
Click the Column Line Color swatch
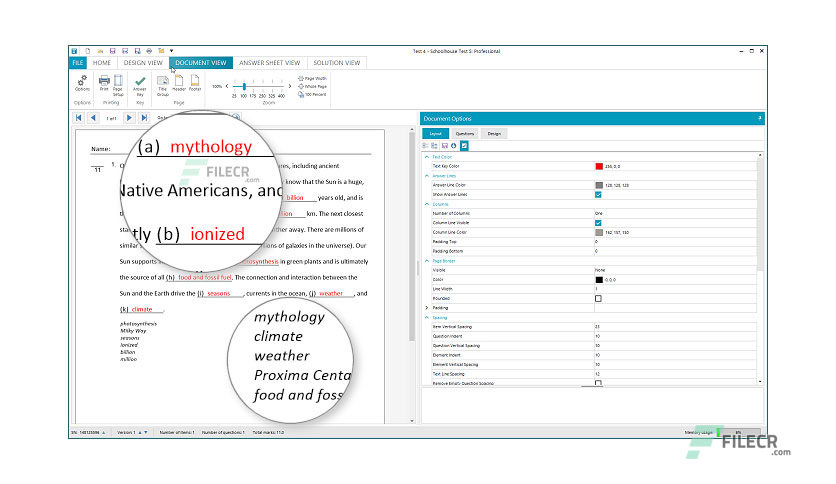599,232
